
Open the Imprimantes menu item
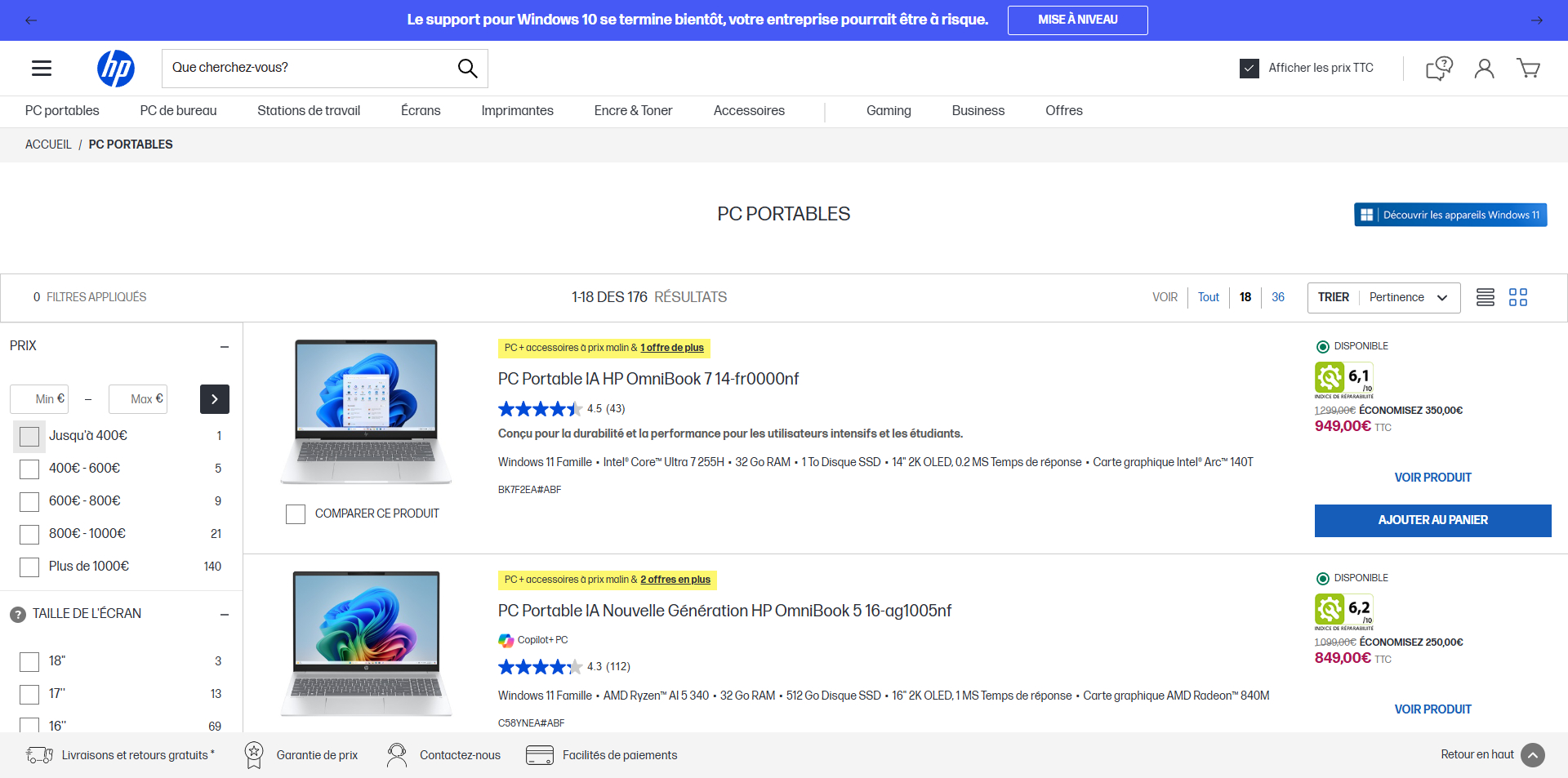[517, 111]
